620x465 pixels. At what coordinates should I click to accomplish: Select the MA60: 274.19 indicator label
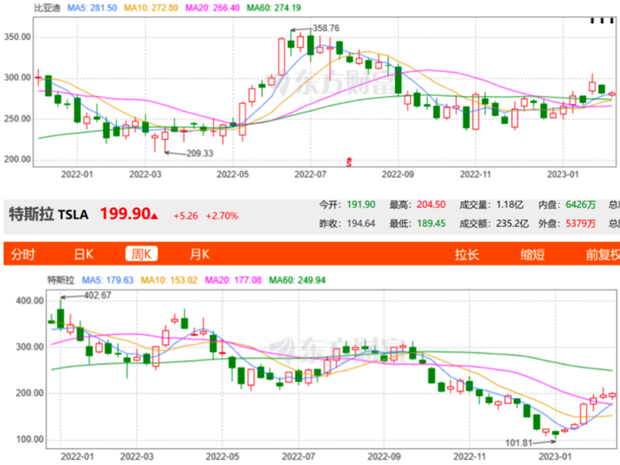tap(274, 8)
